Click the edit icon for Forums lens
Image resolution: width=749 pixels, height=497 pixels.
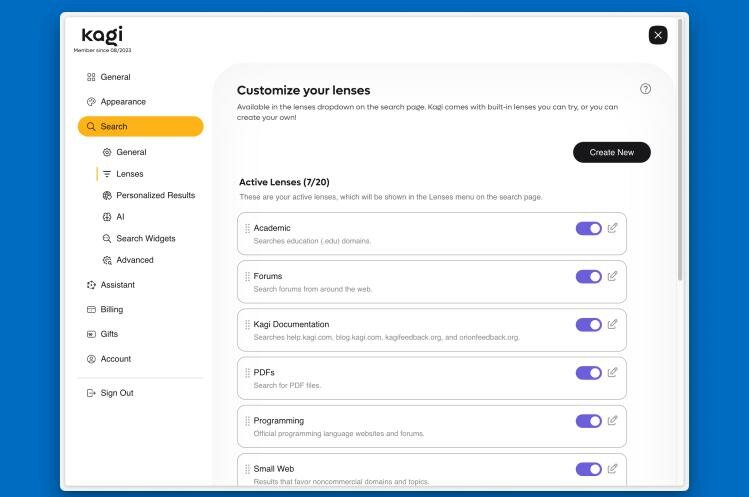click(x=613, y=276)
